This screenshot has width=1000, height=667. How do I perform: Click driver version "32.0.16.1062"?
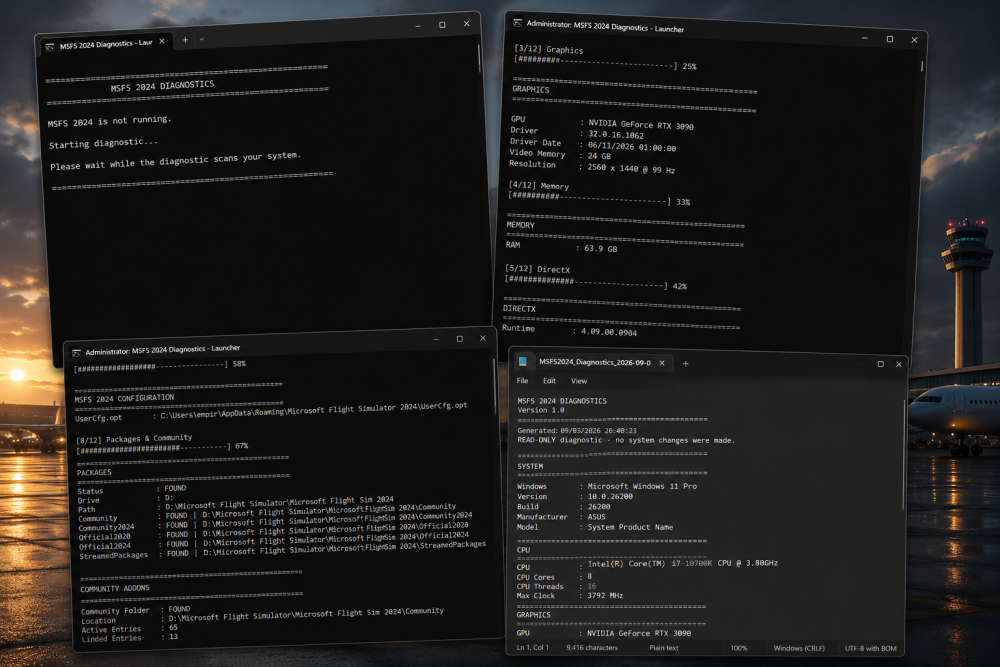[x=616, y=135]
